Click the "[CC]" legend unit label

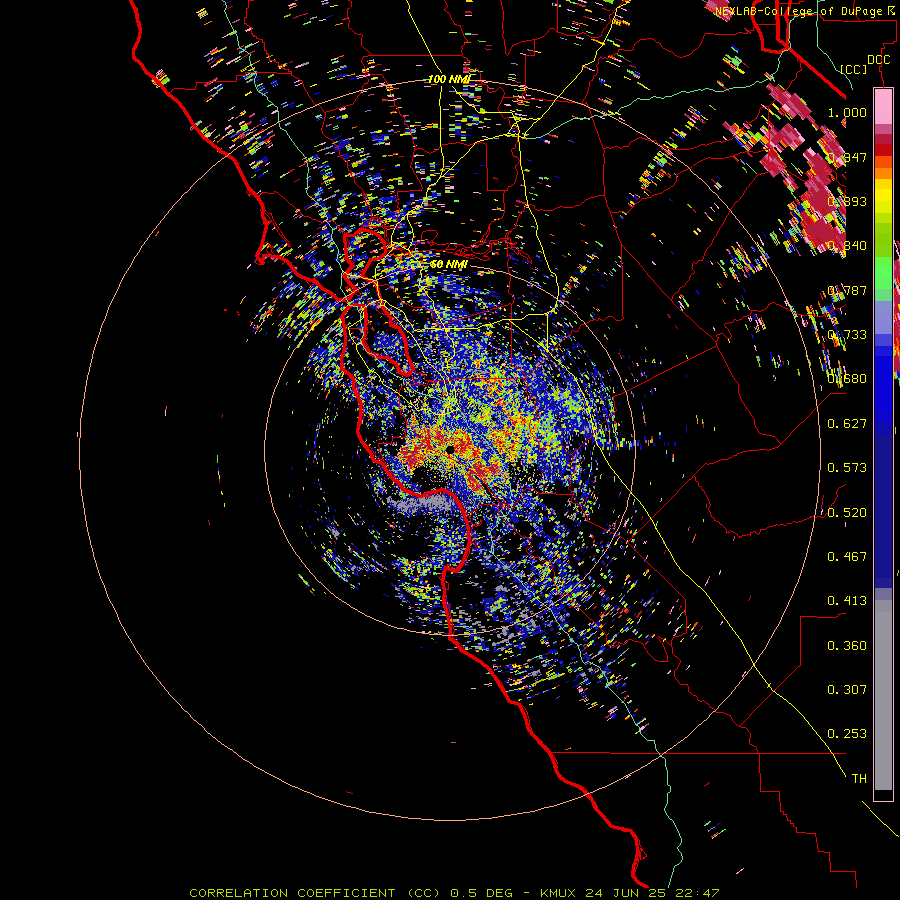pos(854,69)
